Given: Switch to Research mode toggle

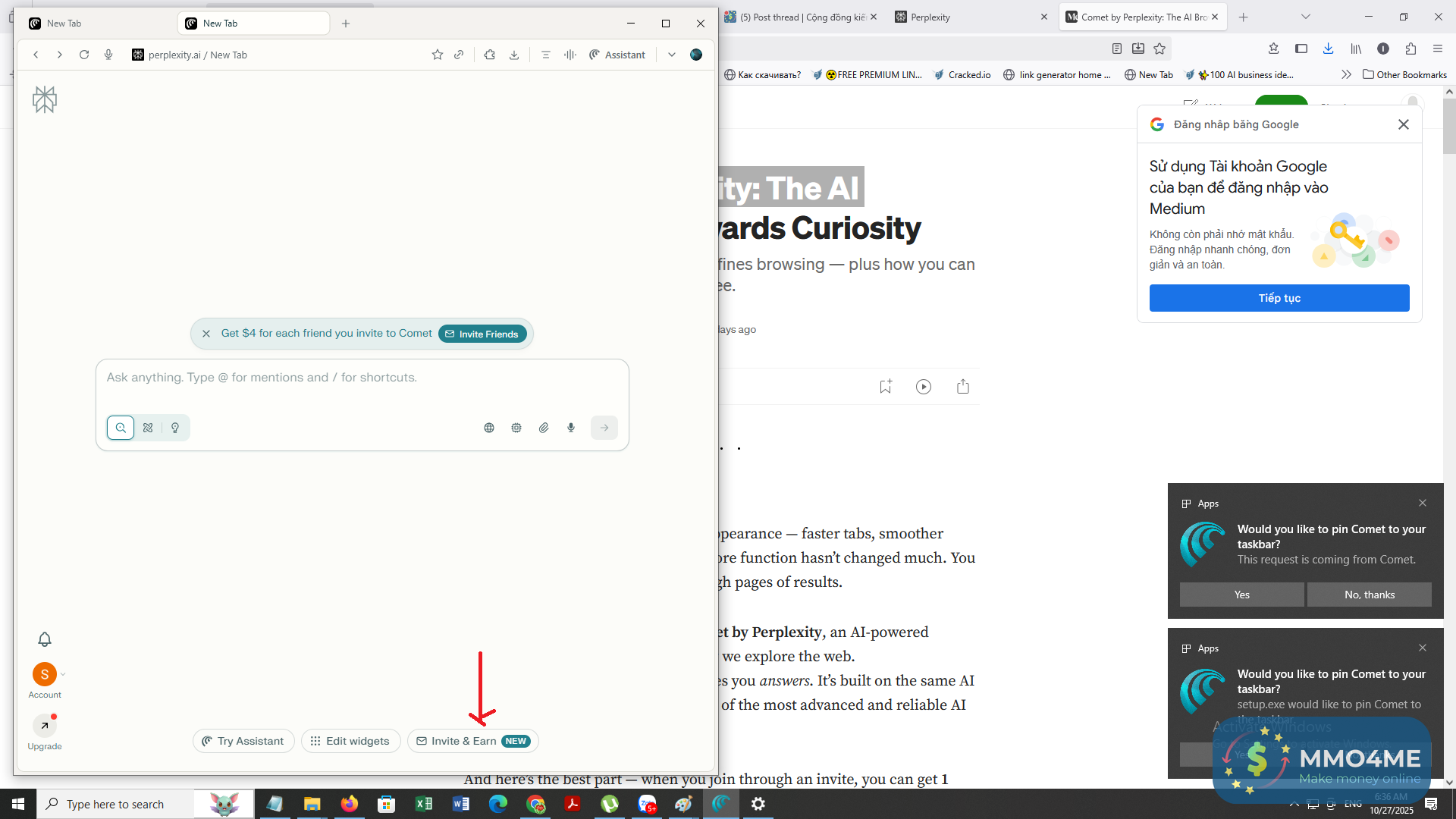Looking at the screenshot, I should [148, 428].
